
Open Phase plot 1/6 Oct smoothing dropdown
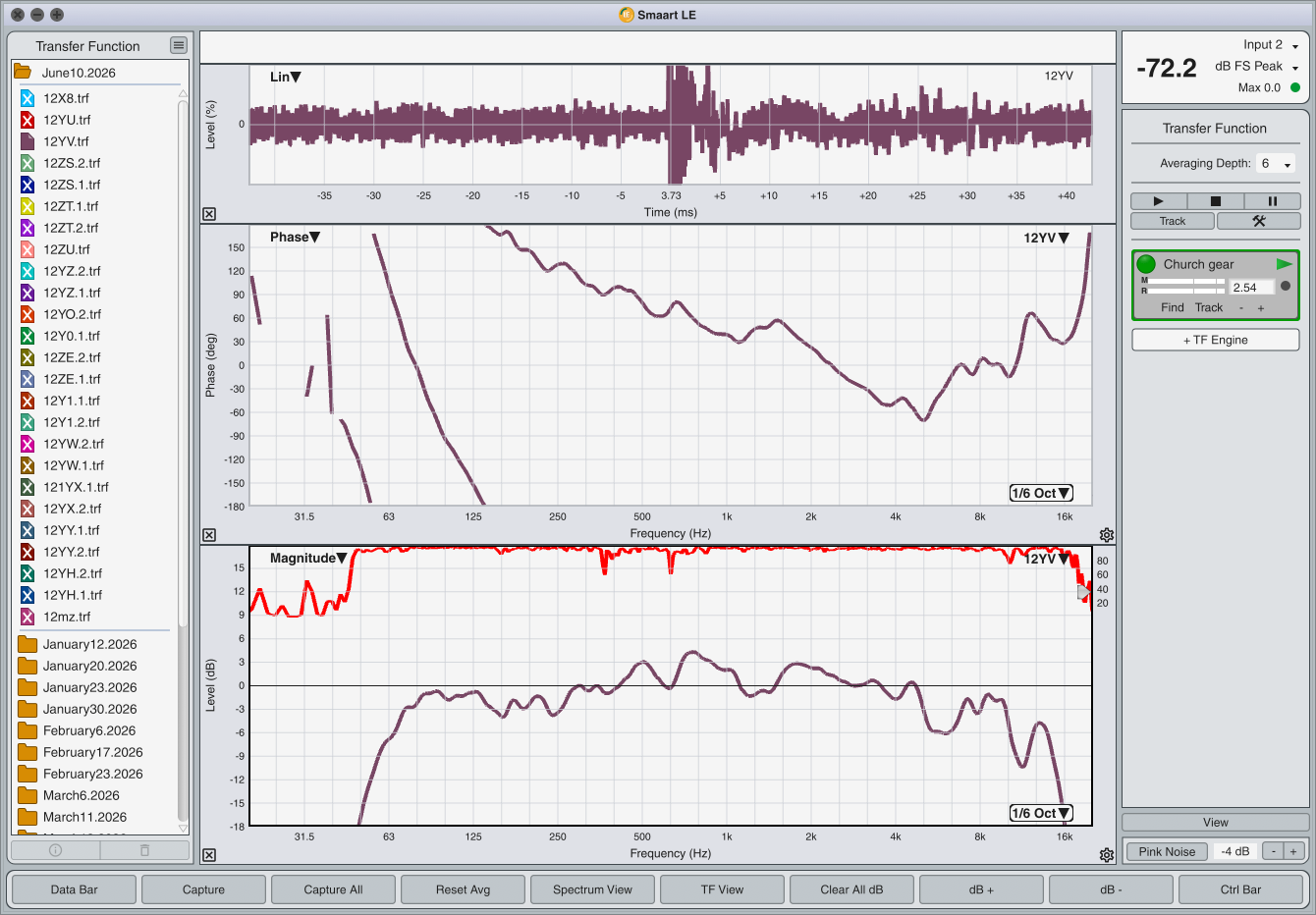(1041, 493)
